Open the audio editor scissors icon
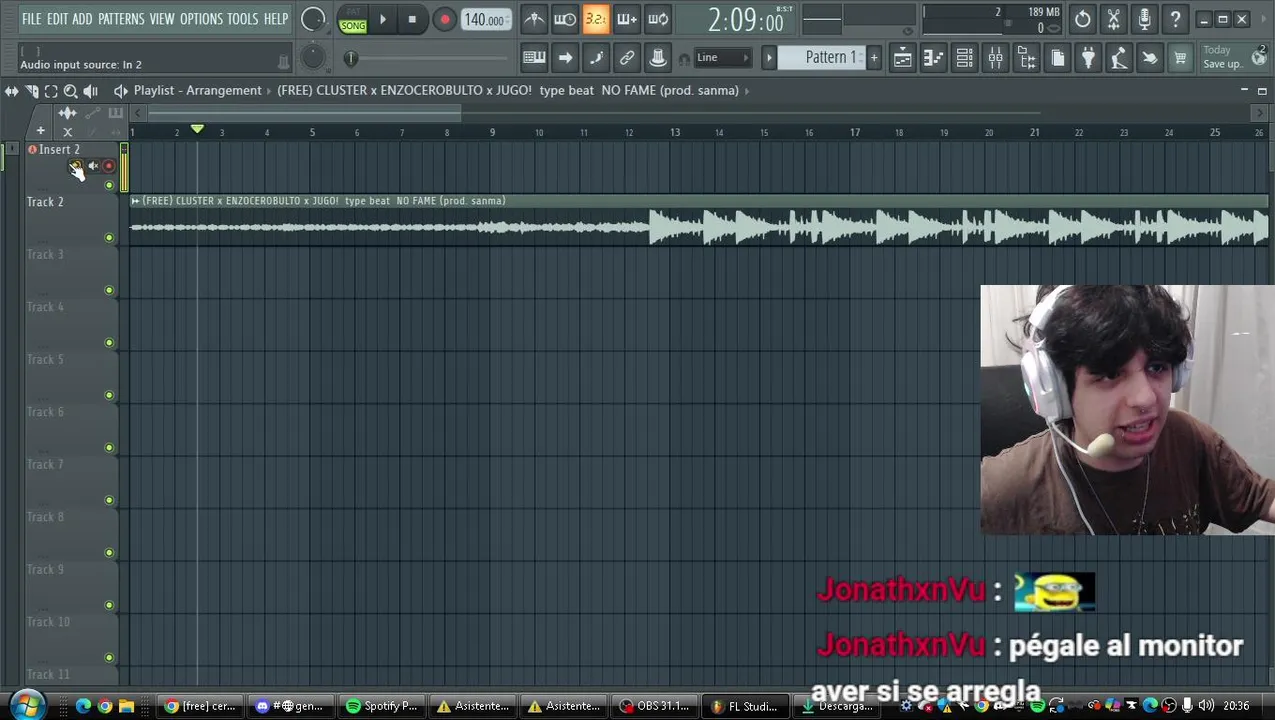 [1114, 19]
